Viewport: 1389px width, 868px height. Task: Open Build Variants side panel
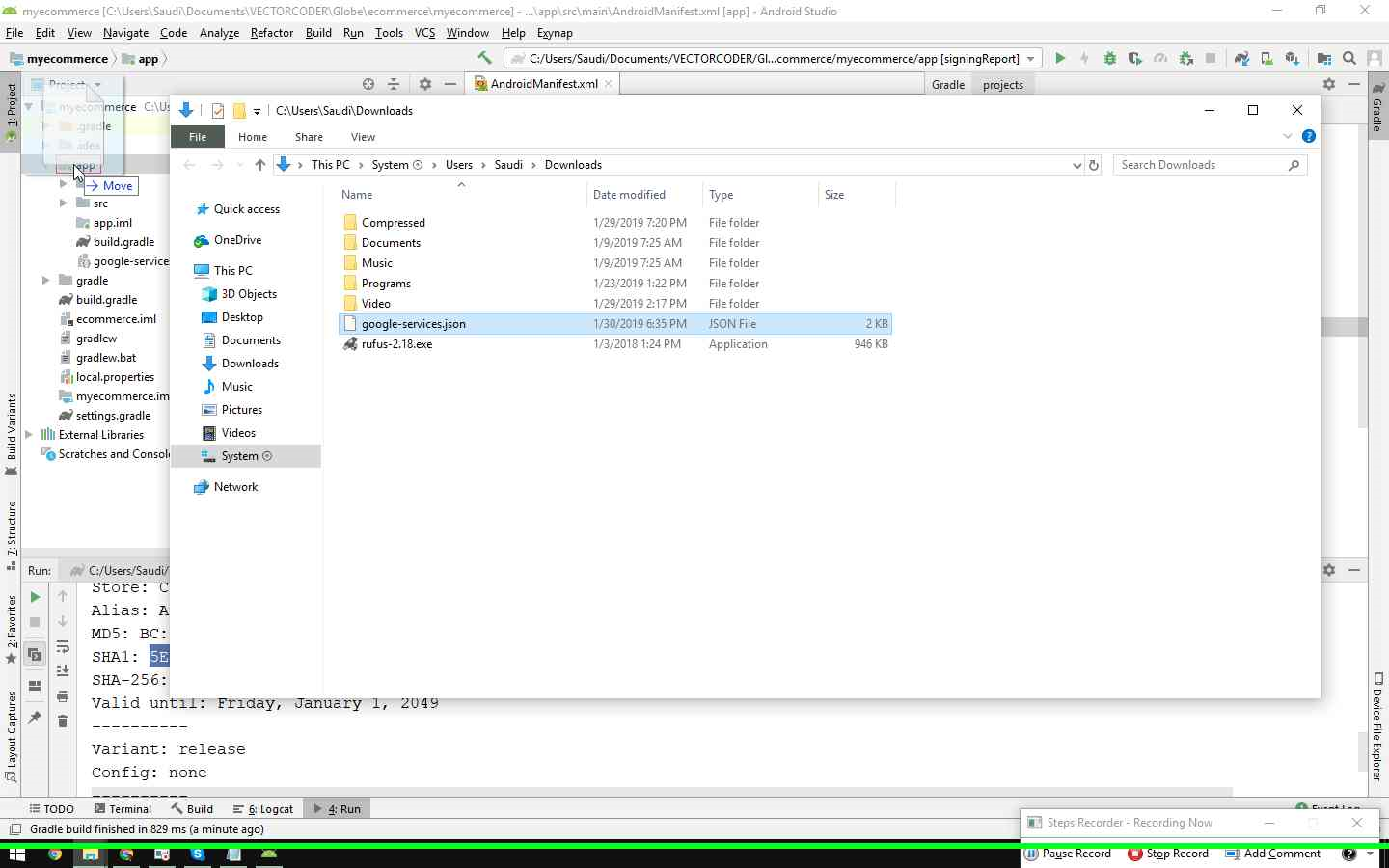12,434
